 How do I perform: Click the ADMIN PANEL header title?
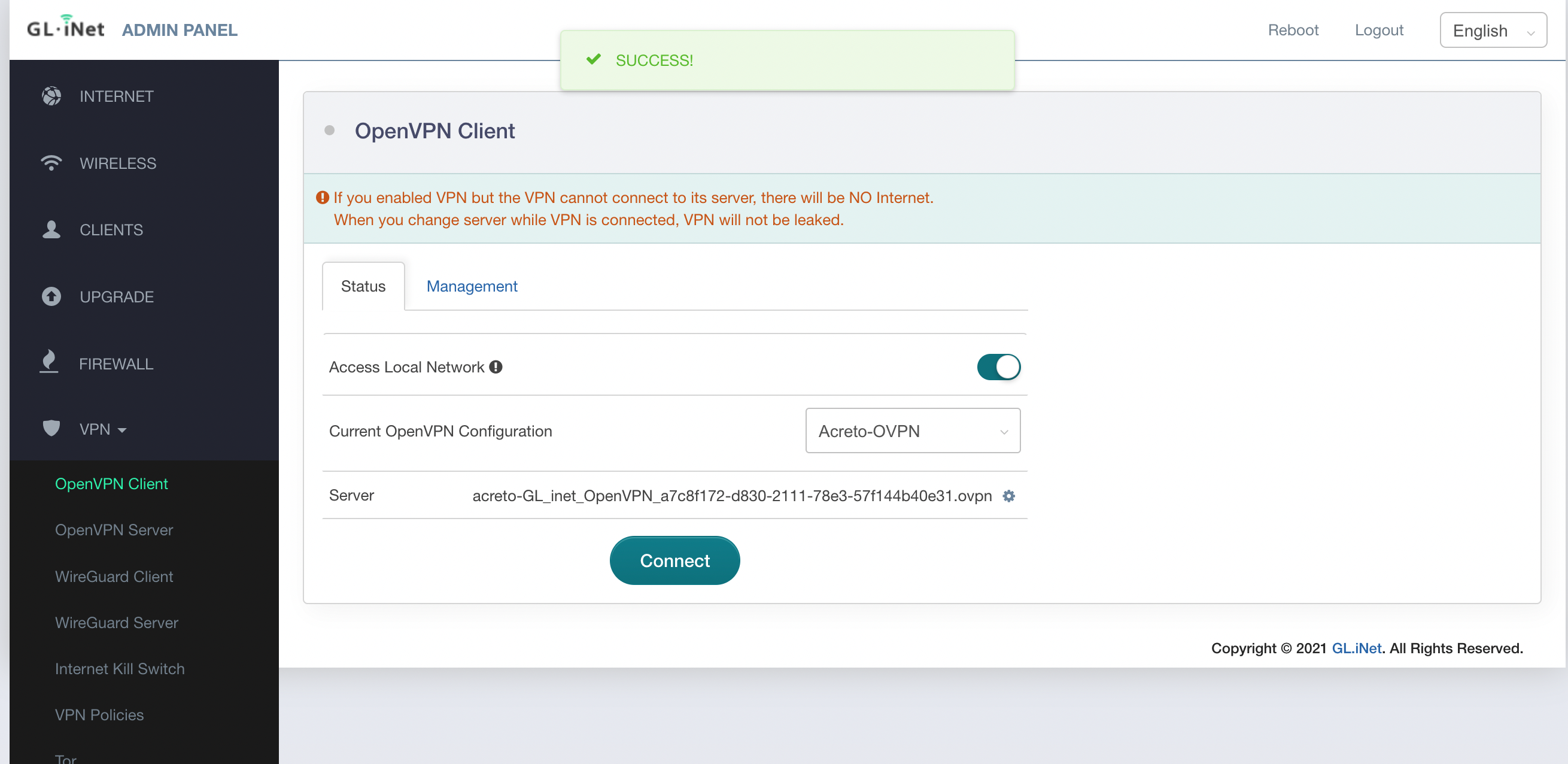(180, 30)
